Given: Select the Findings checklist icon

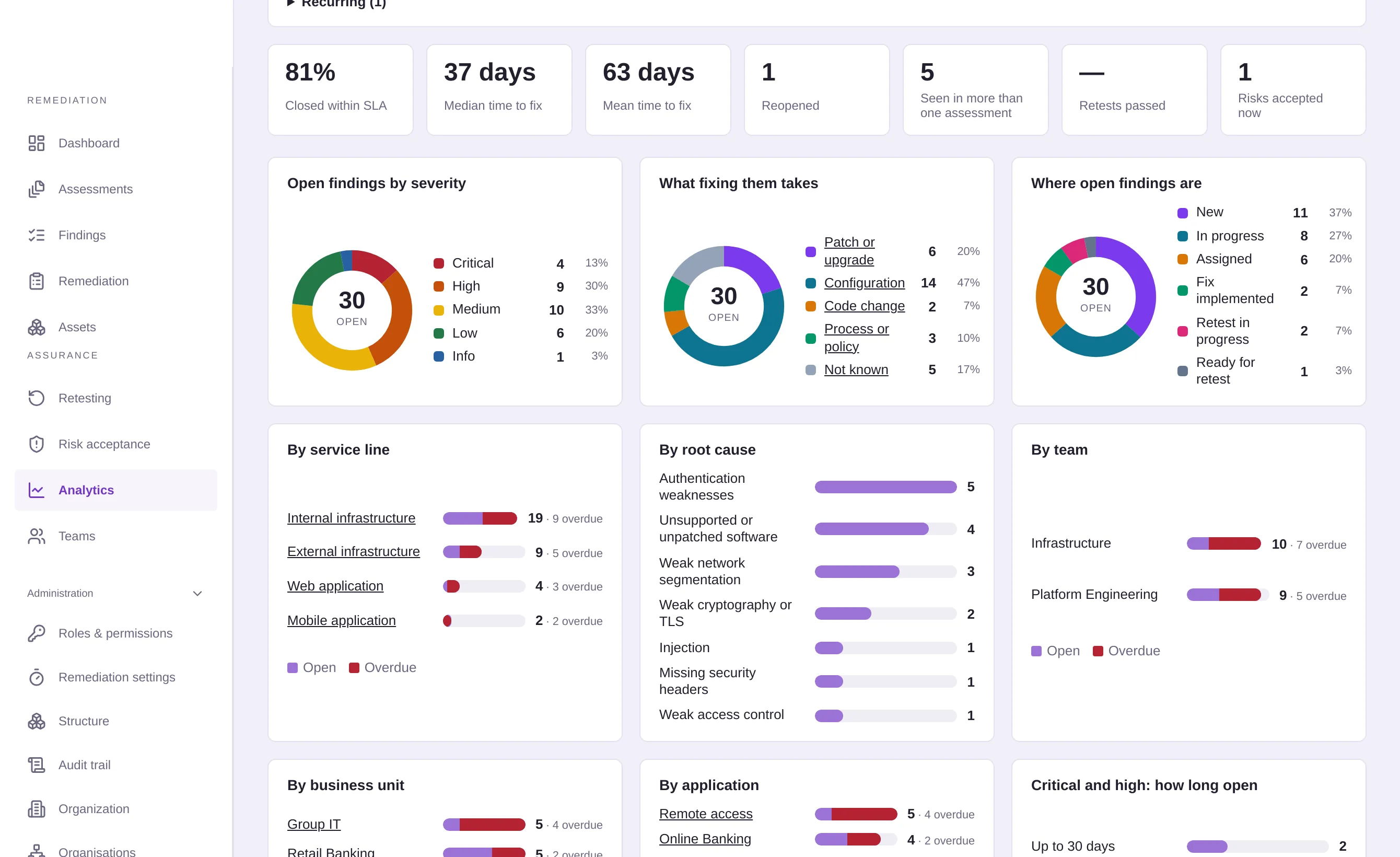Looking at the screenshot, I should [x=37, y=235].
